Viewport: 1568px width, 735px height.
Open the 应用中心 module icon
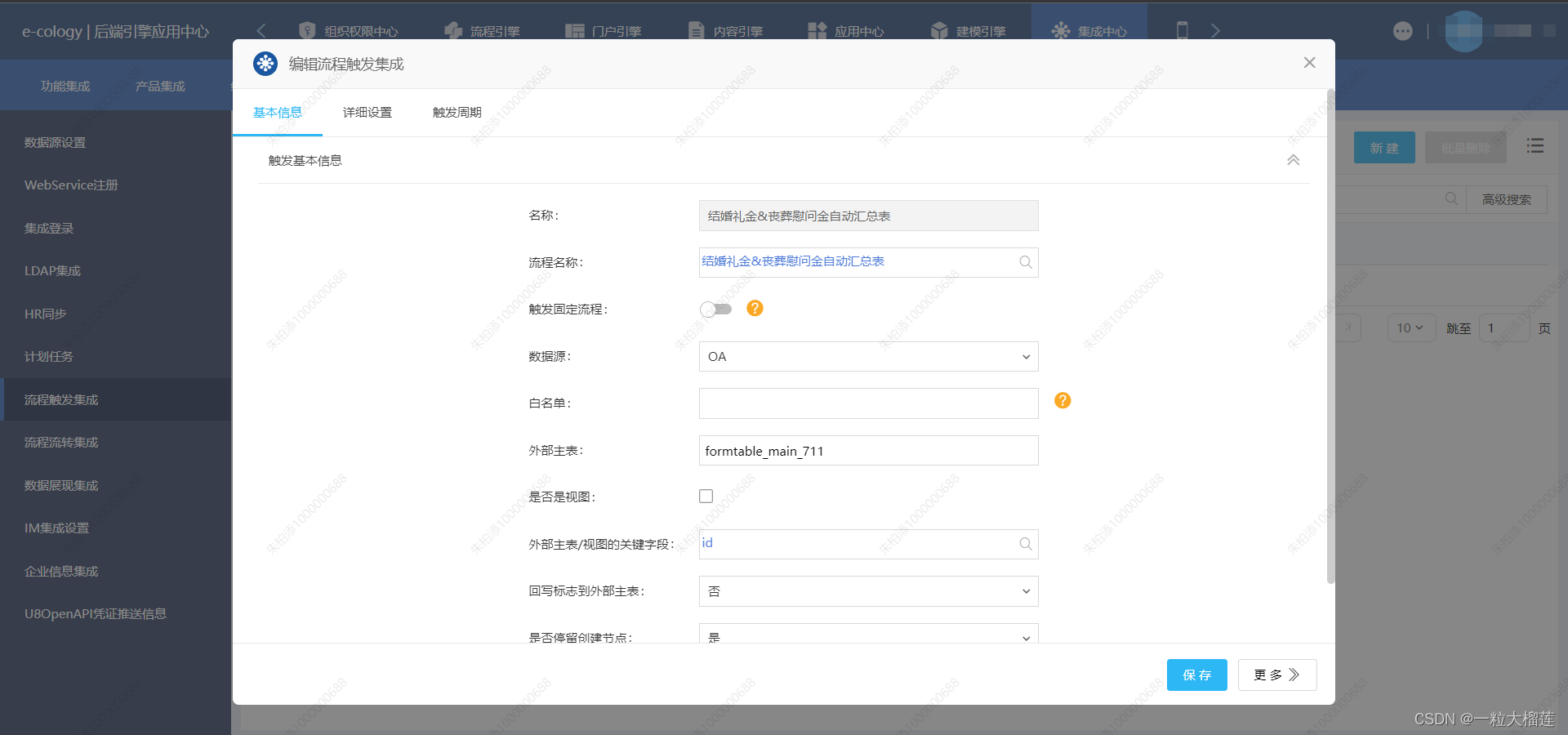click(817, 30)
